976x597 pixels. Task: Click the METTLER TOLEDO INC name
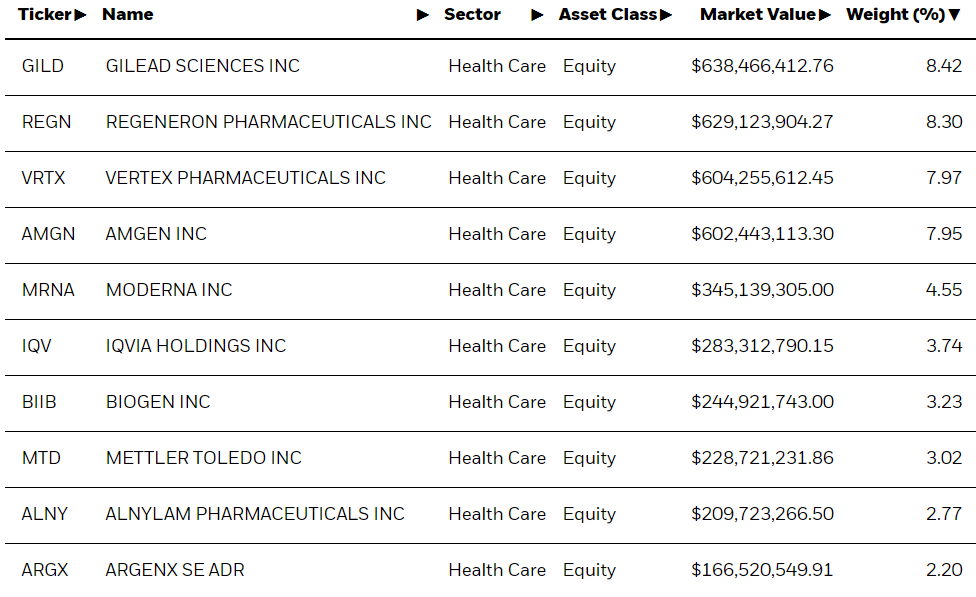click(204, 458)
